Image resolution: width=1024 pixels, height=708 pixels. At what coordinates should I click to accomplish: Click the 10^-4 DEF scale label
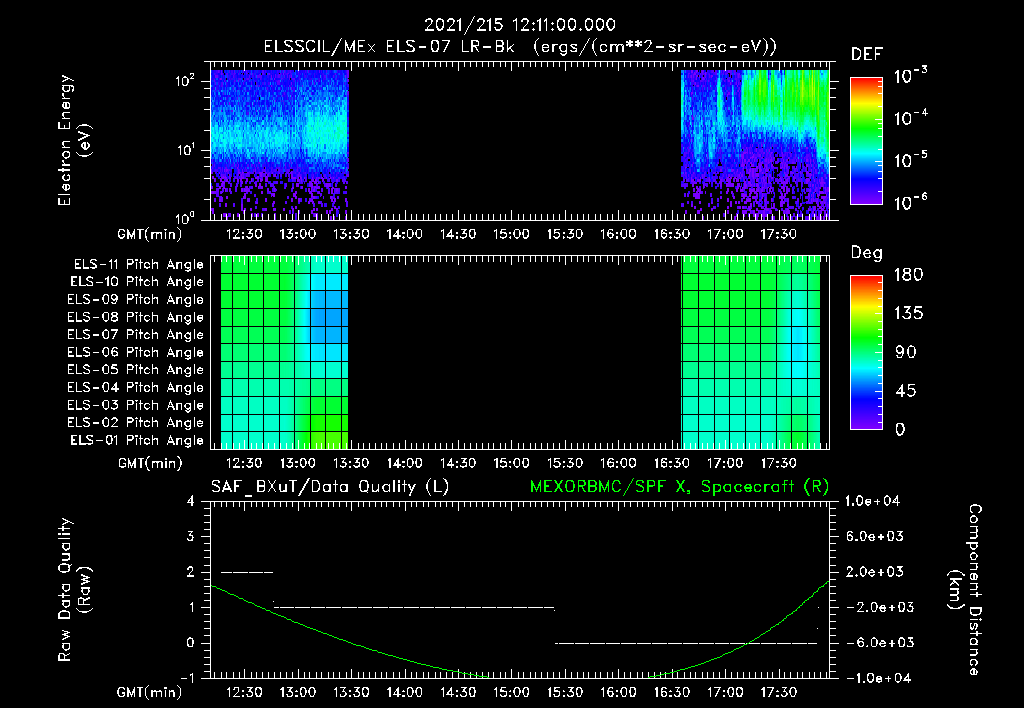tap(910, 118)
